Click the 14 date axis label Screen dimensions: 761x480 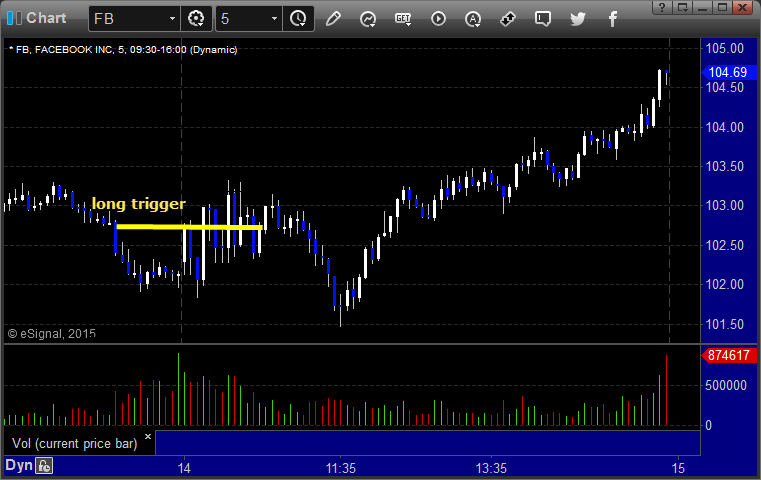pos(184,468)
